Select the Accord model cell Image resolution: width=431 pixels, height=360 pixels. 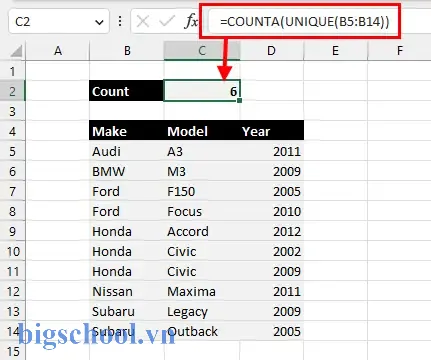point(202,231)
